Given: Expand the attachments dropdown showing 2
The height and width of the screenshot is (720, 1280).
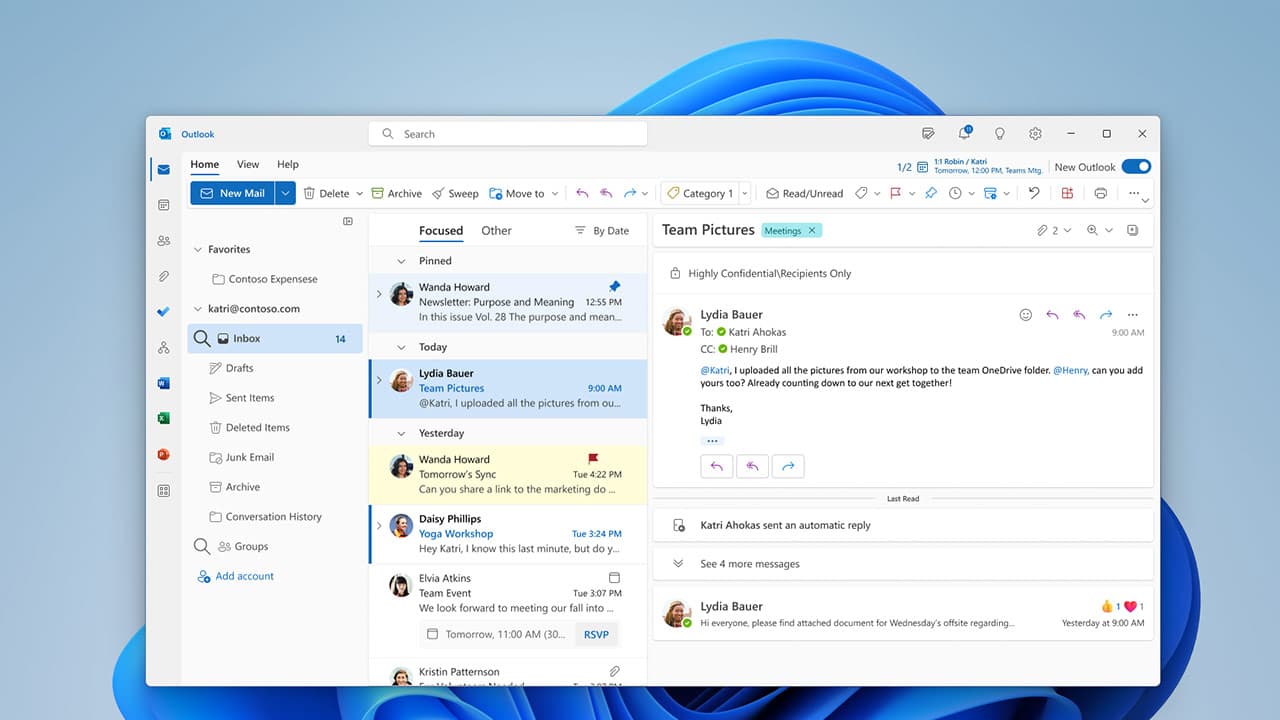Looking at the screenshot, I should tap(1054, 230).
